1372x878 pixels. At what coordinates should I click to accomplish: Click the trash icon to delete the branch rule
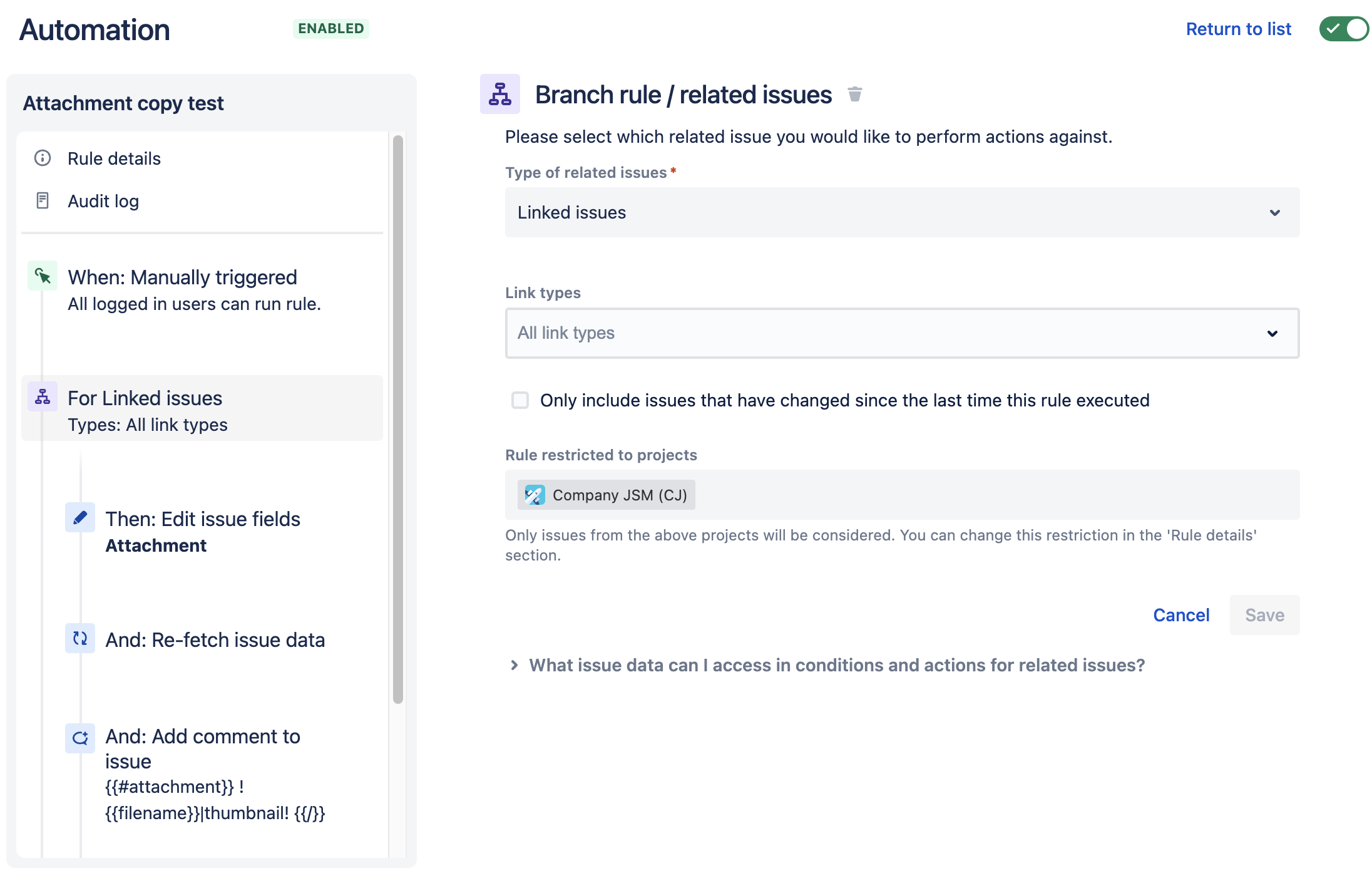click(855, 95)
